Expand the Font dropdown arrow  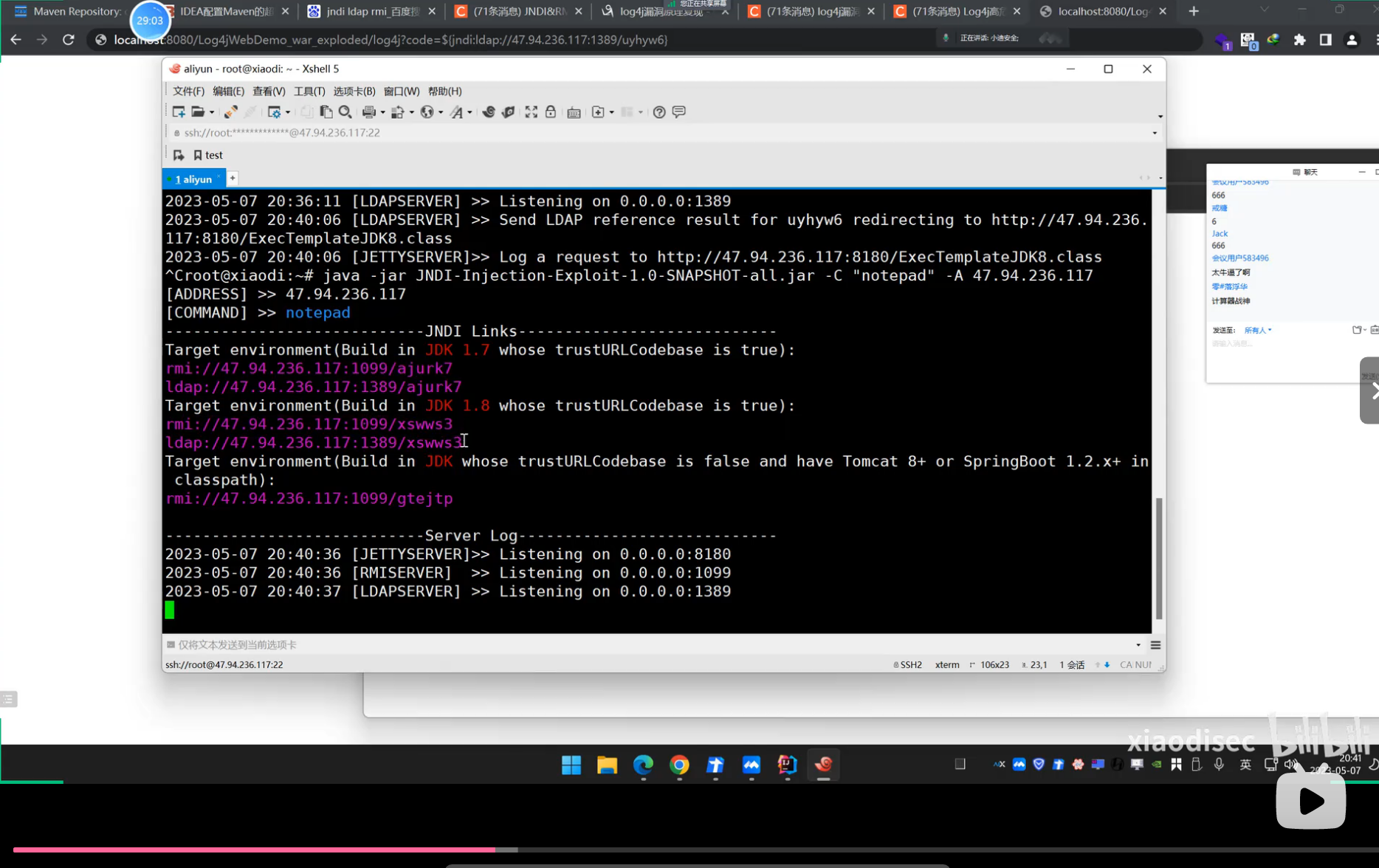click(470, 112)
